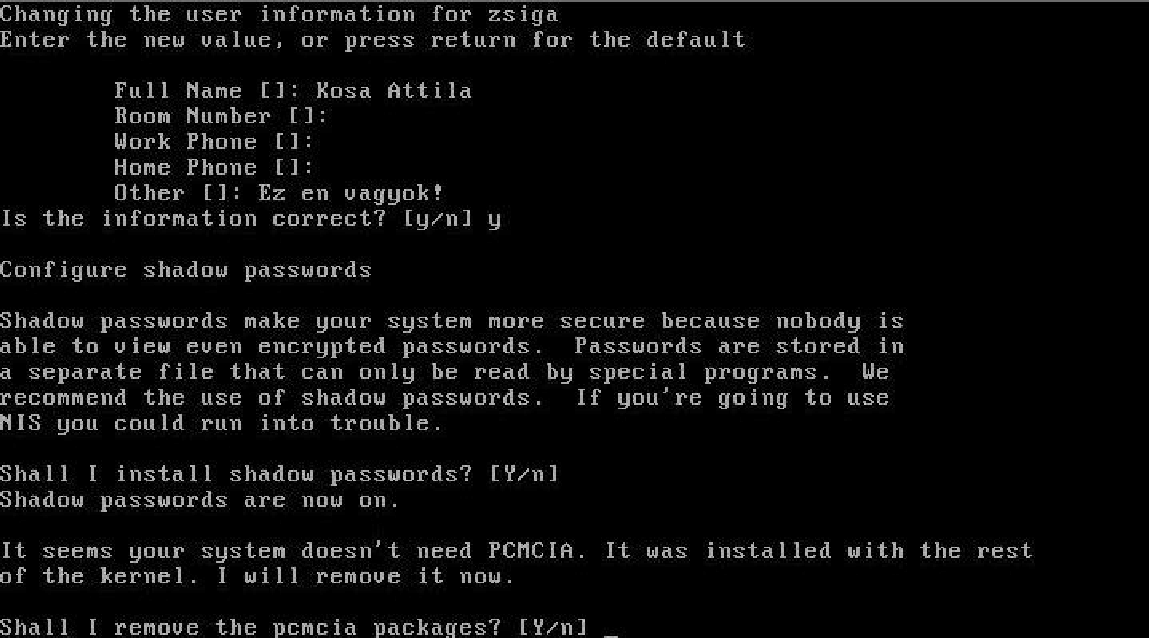The height and width of the screenshot is (638, 1149).
Task: Click 'Shall I remove the pcmcia packages?' question
Action: pos(251,627)
